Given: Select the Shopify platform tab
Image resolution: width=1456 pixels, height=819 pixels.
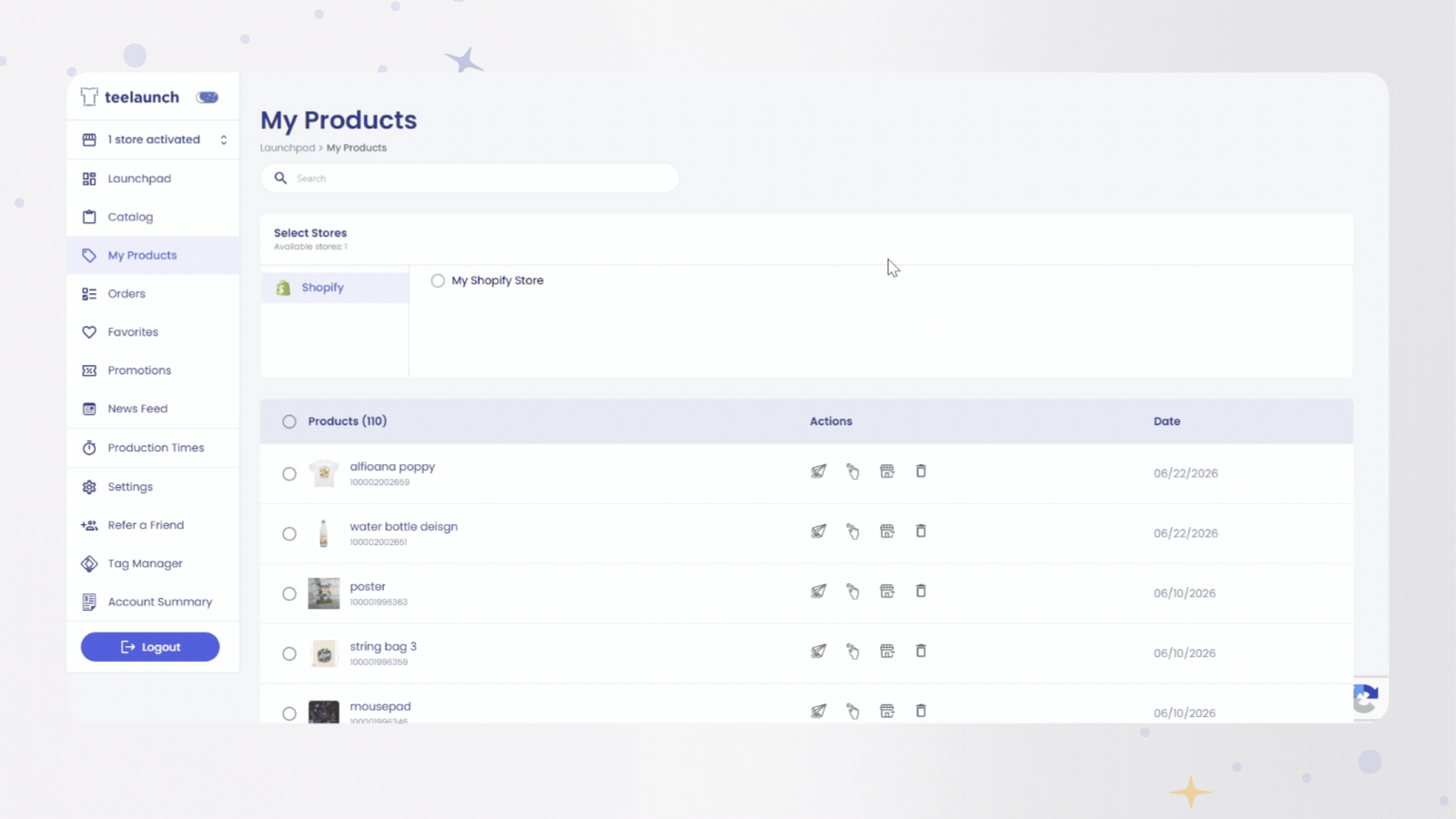Looking at the screenshot, I should 335,288.
